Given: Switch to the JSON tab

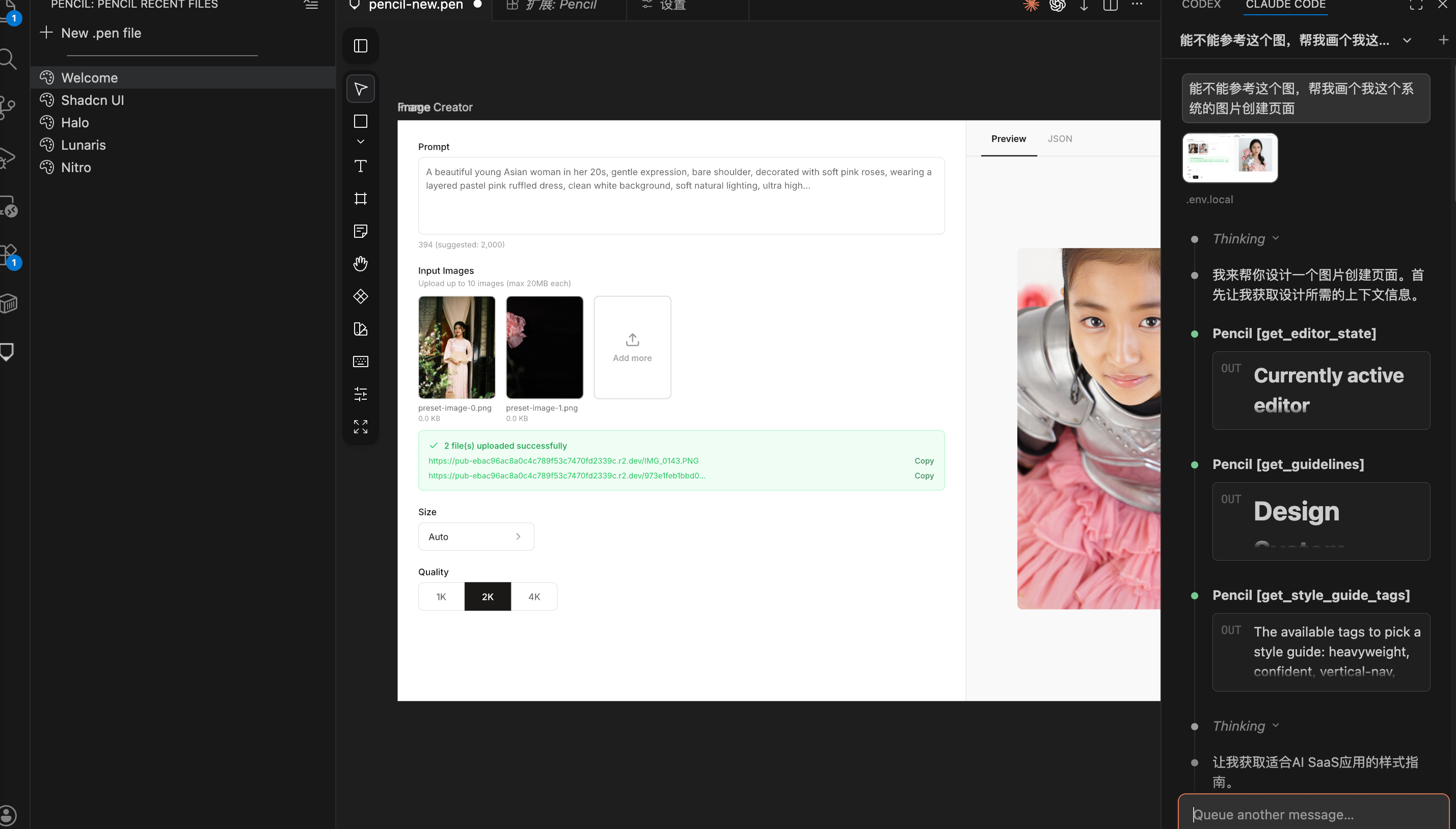Looking at the screenshot, I should coord(1060,139).
